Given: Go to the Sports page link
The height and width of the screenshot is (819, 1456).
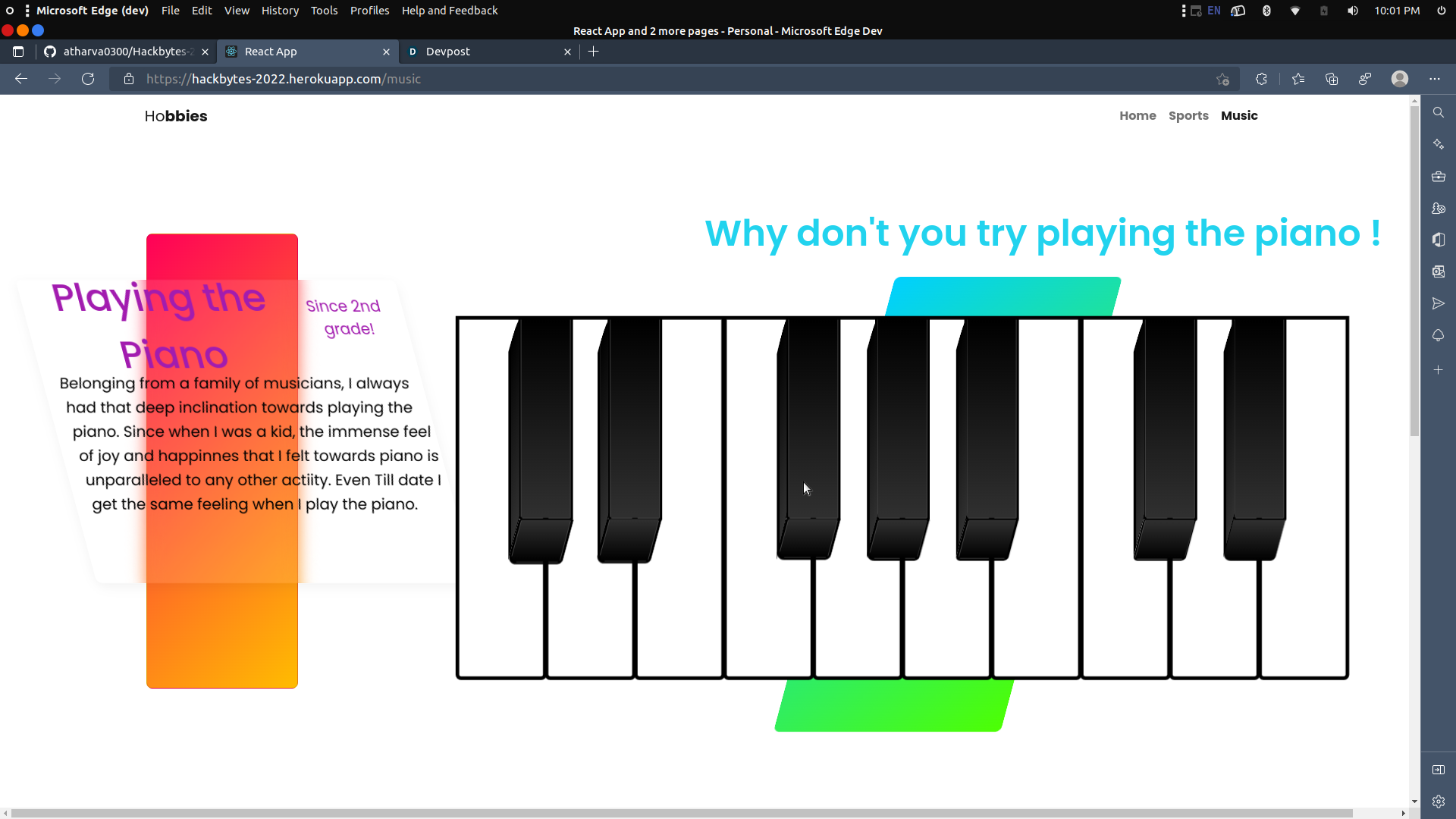Looking at the screenshot, I should click(x=1188, y=116).
